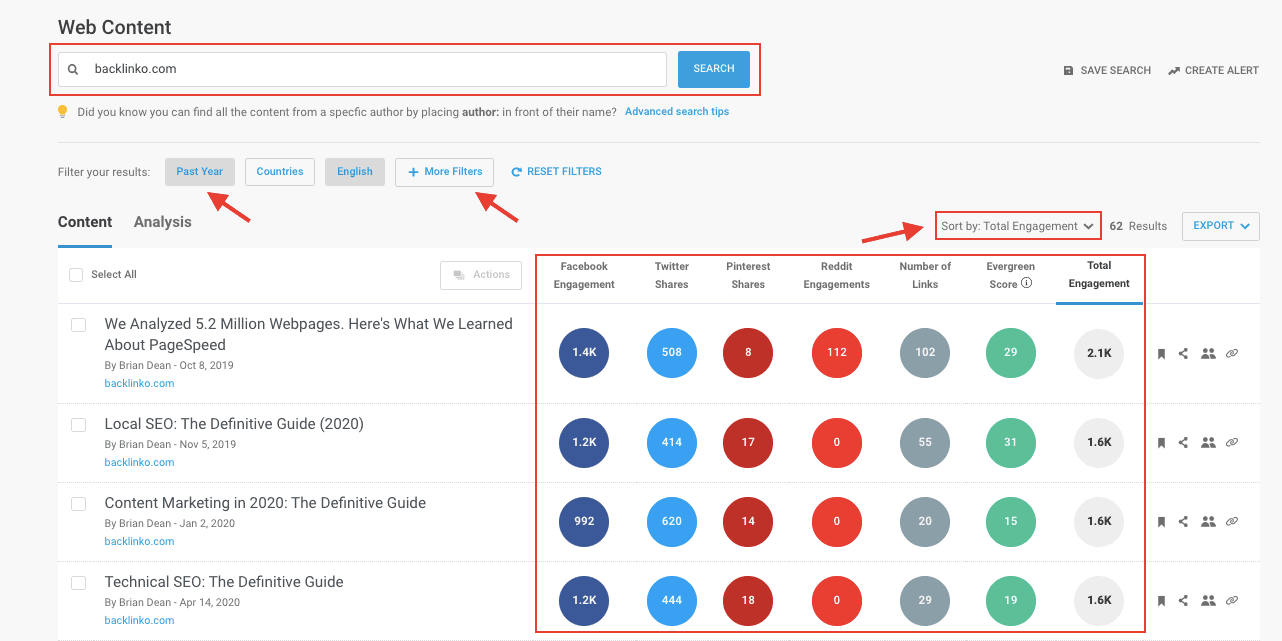Click the Reset Filters refresh icon

coord(517,172)
